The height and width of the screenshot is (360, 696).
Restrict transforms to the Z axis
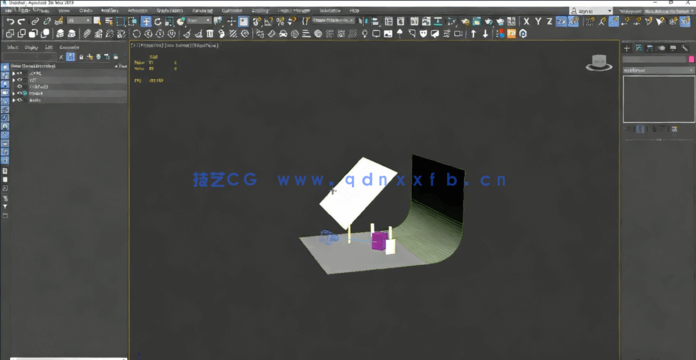coord(550,21)
